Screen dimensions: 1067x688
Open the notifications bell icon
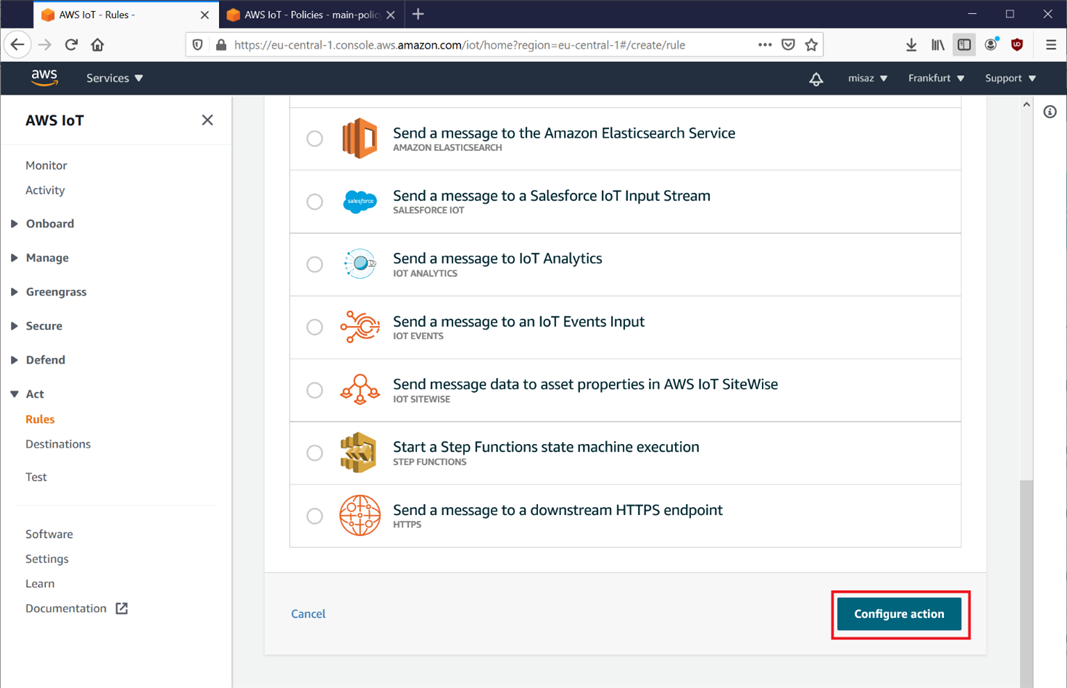click(x=816, y=79)
